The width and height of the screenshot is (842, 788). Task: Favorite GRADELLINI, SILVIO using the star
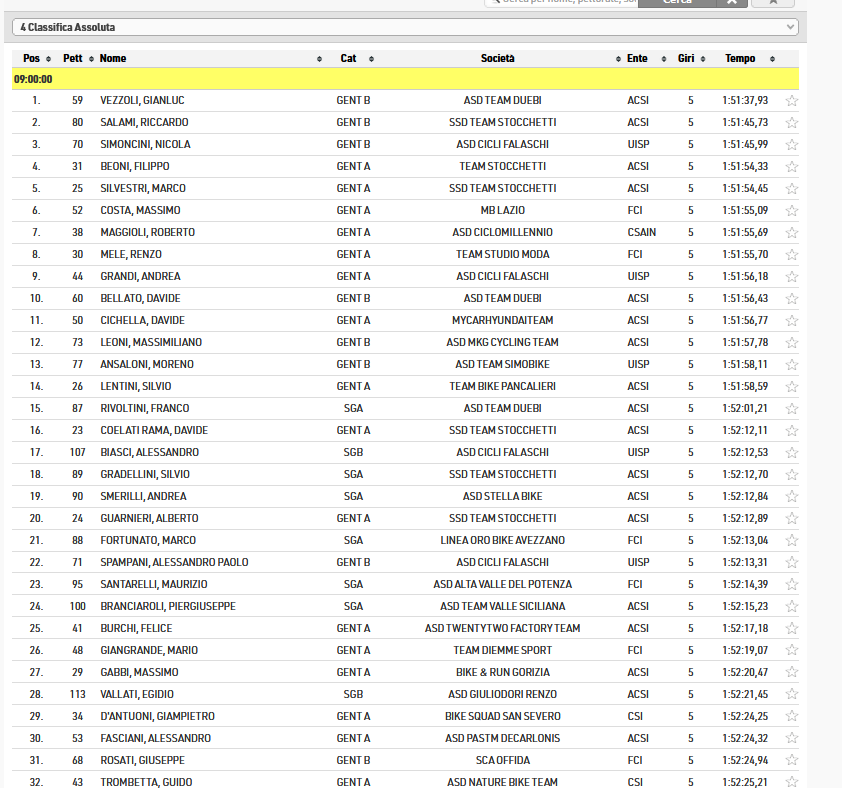click(792, 475)
